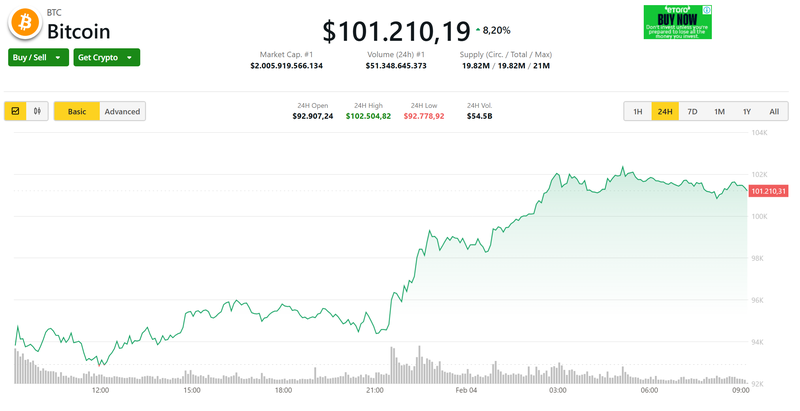800x411 pixels.
Task: Switch chart to 7D range
Action: click(692, 111)
